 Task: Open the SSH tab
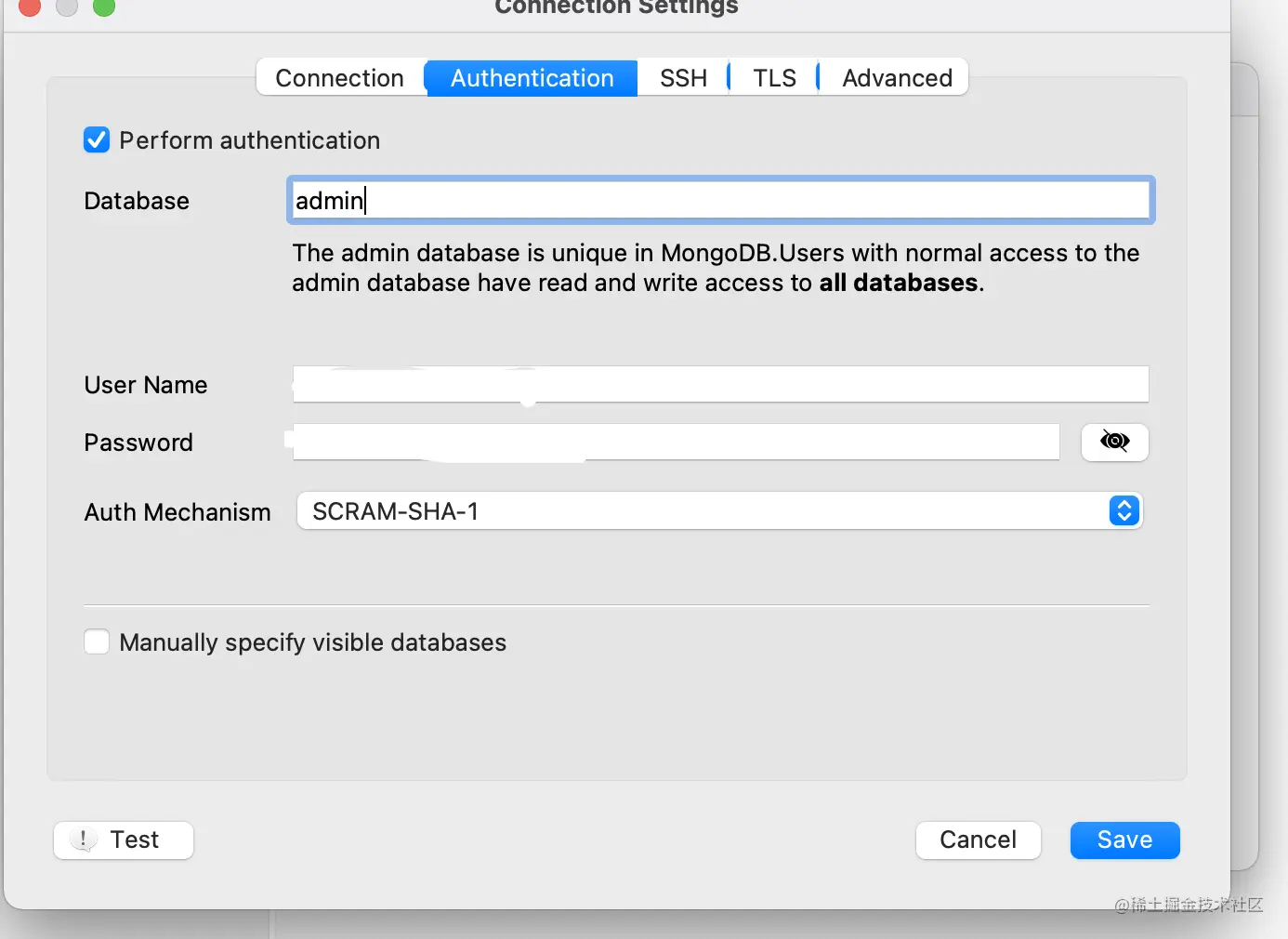point(683,78)
